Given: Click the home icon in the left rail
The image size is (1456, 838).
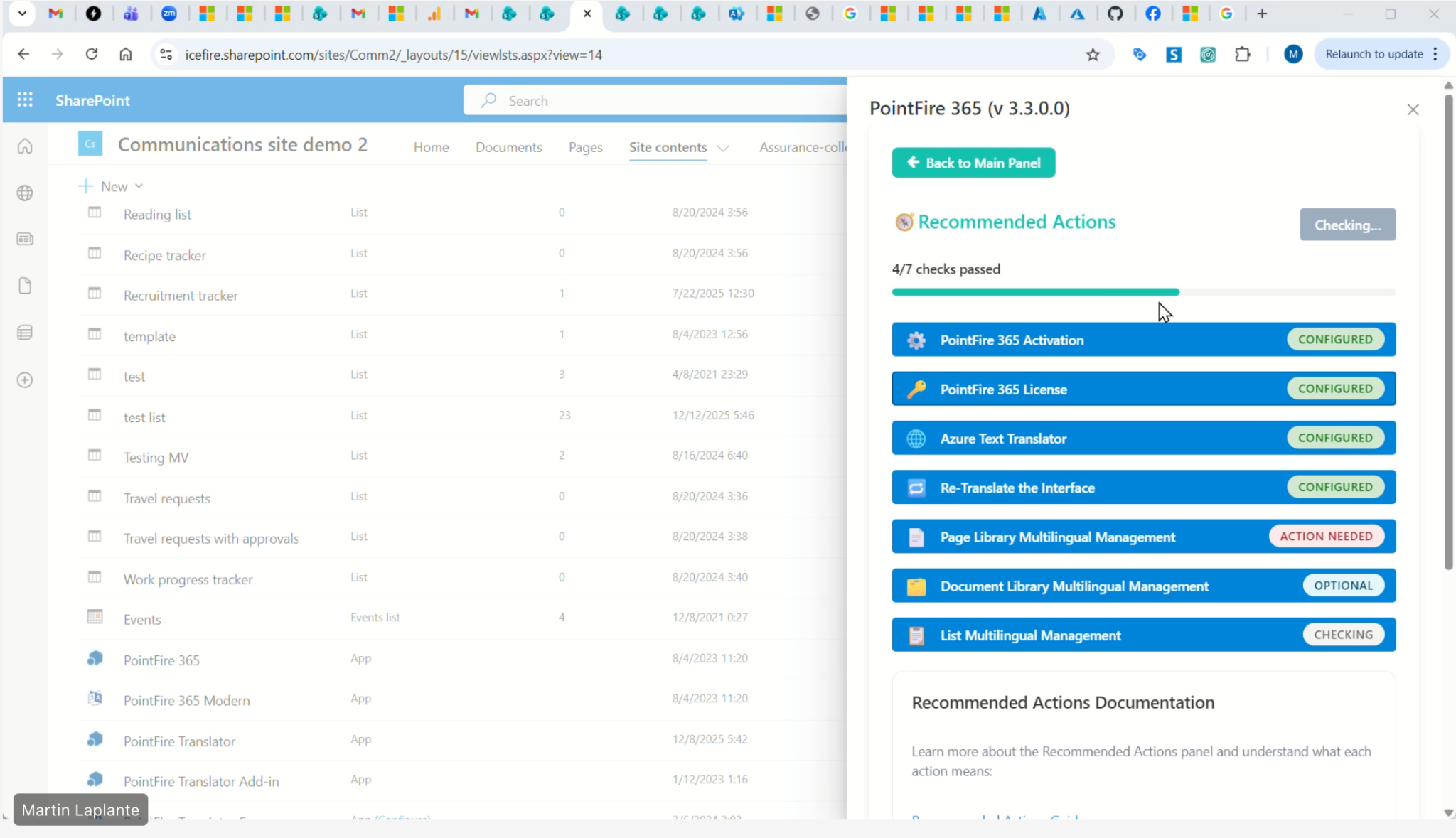Looking at the screenshot, I should (25, 146).
